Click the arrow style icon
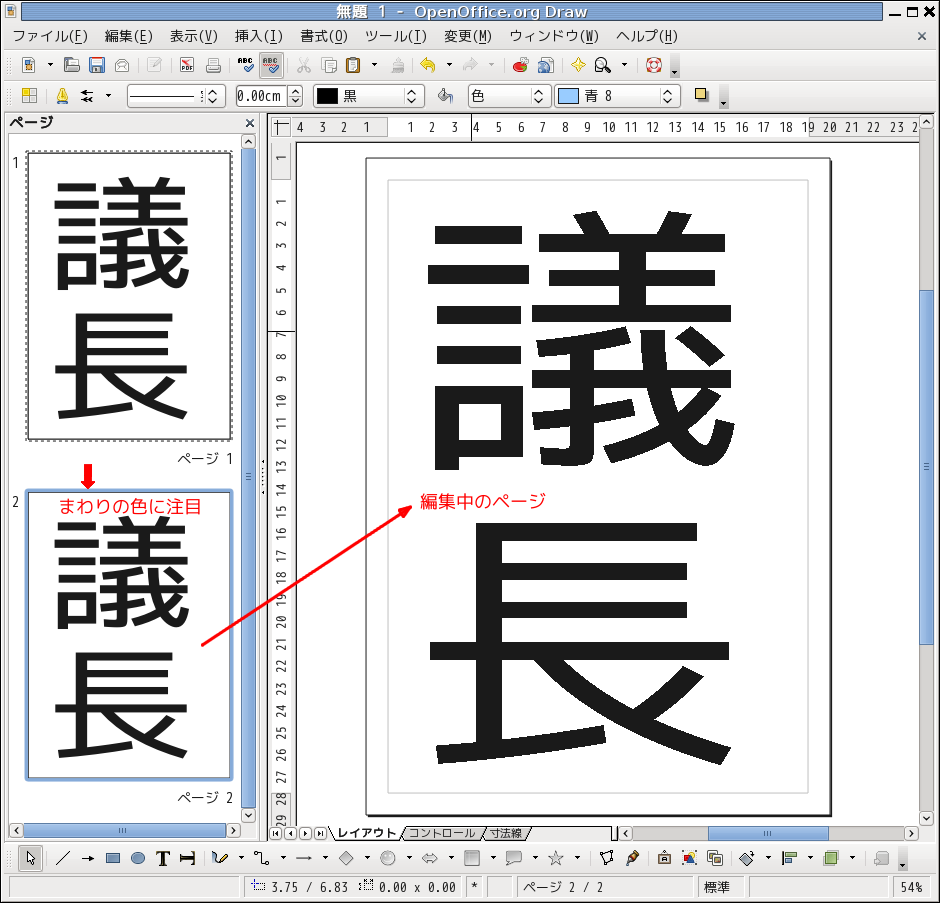This screenshot has height=903, width=940. tap(87, 95)
